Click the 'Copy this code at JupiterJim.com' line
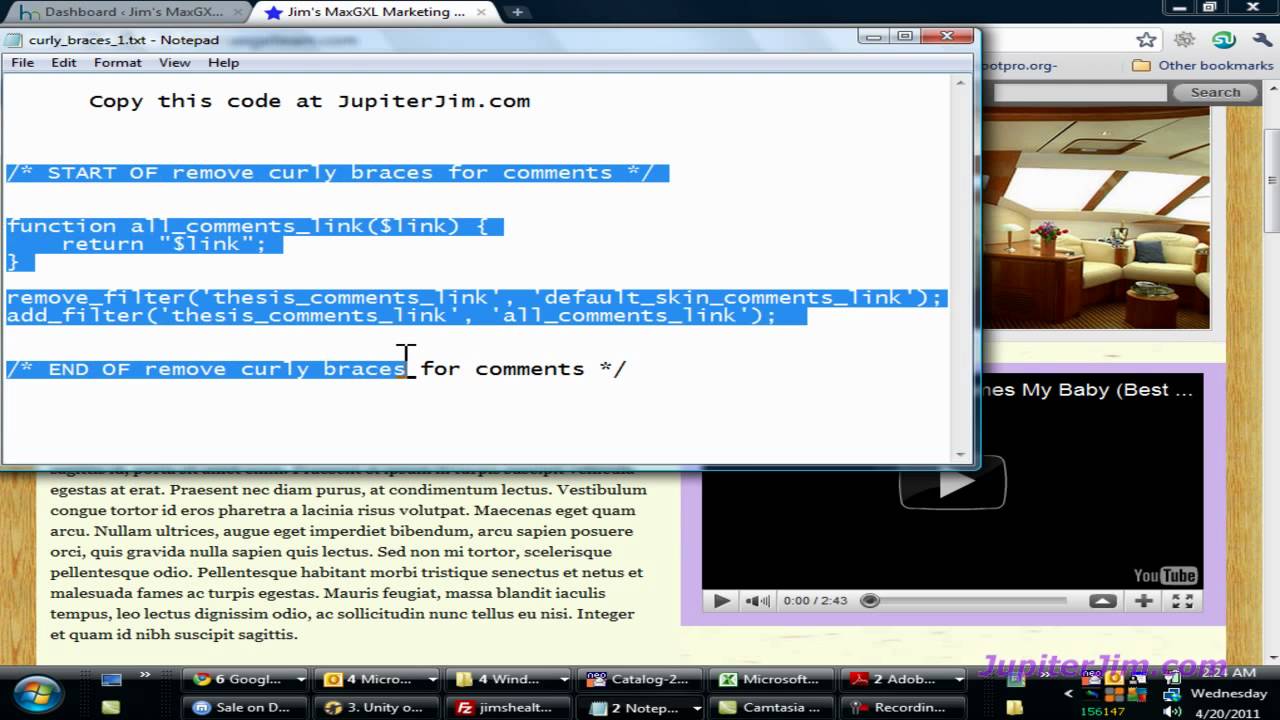Image resolution: width=1280 pixels, height=720 pixels. (309, 101)
